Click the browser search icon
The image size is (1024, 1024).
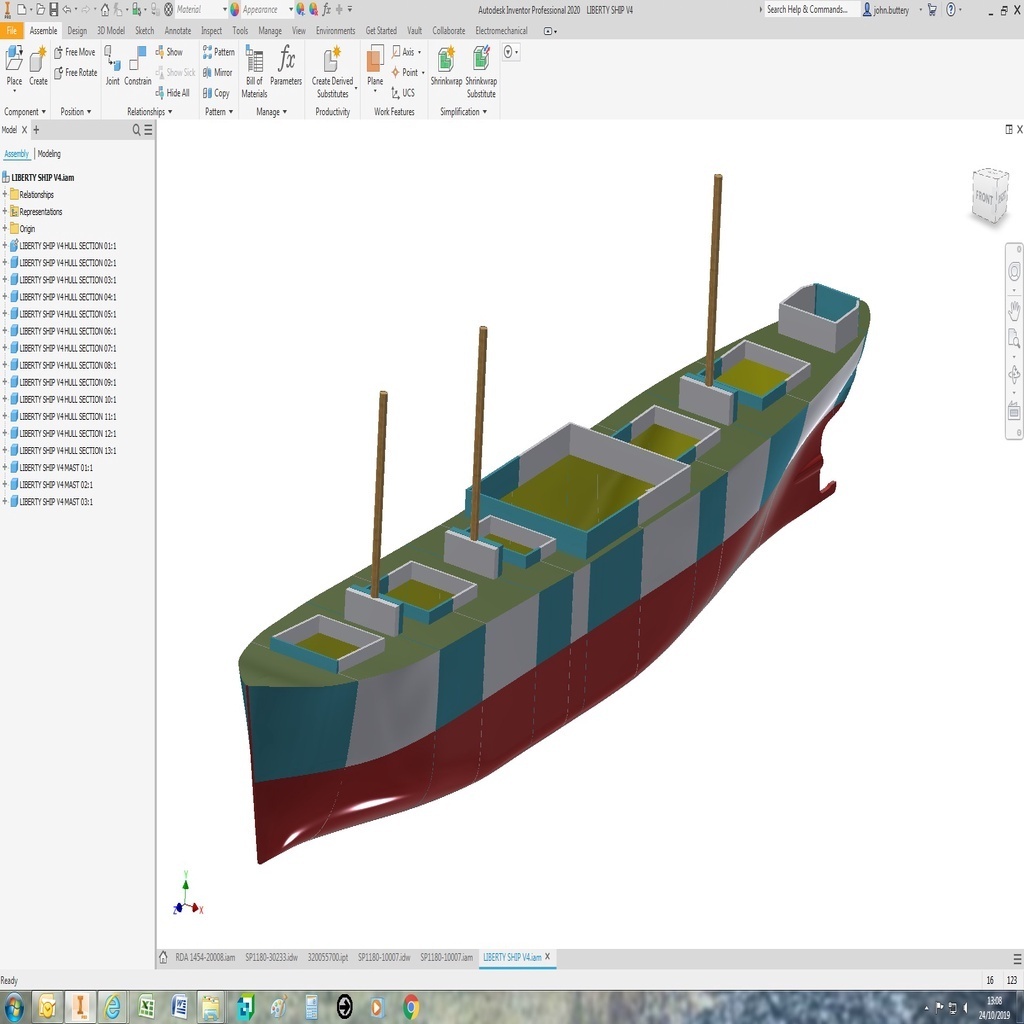click(x=136, y=130)
